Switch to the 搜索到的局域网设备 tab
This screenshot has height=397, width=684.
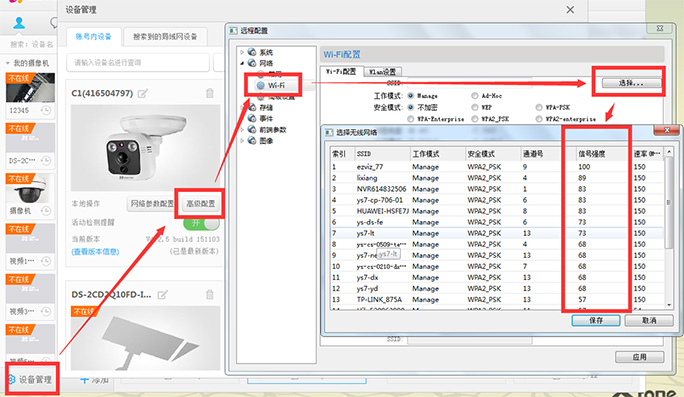[165, 37]
